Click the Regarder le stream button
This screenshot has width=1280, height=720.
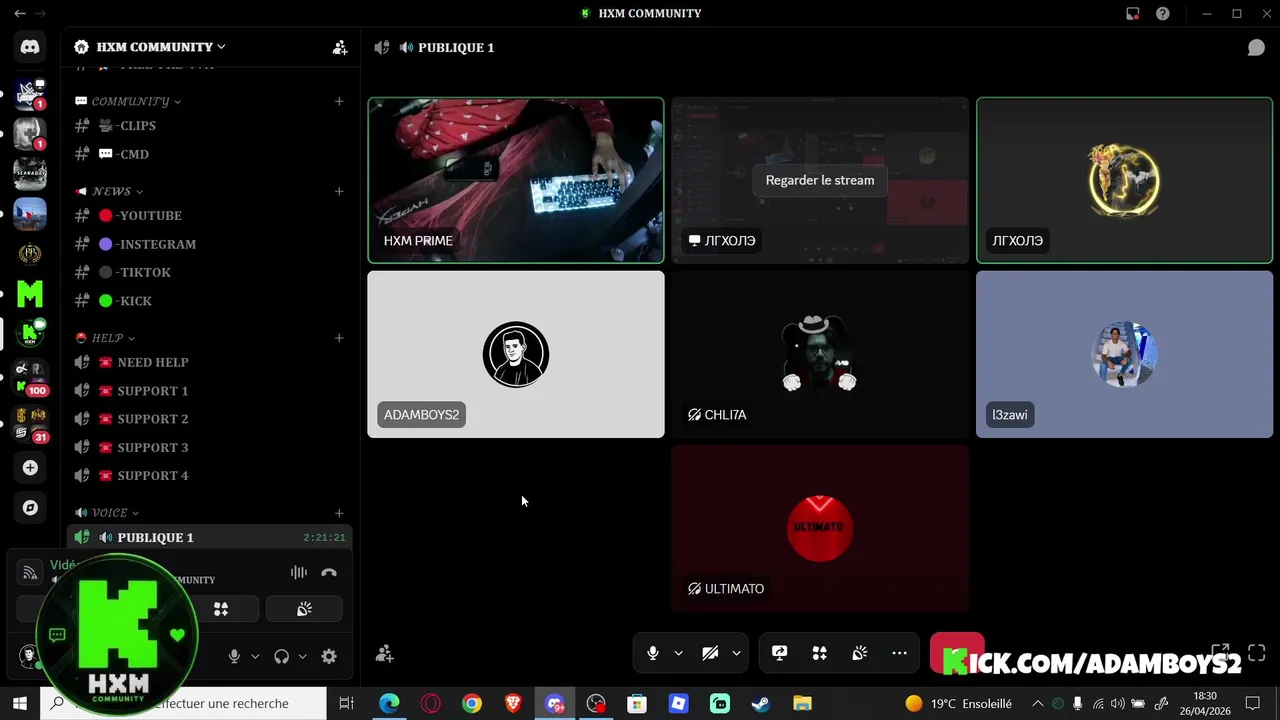(820, 180)
